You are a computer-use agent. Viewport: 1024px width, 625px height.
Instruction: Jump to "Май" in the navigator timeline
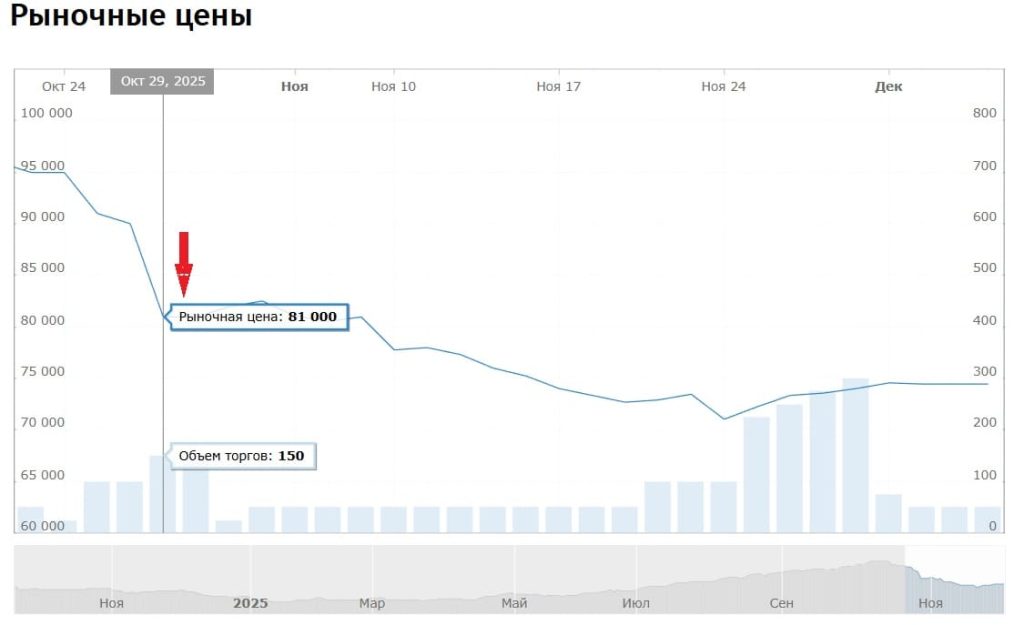point(514,603)
